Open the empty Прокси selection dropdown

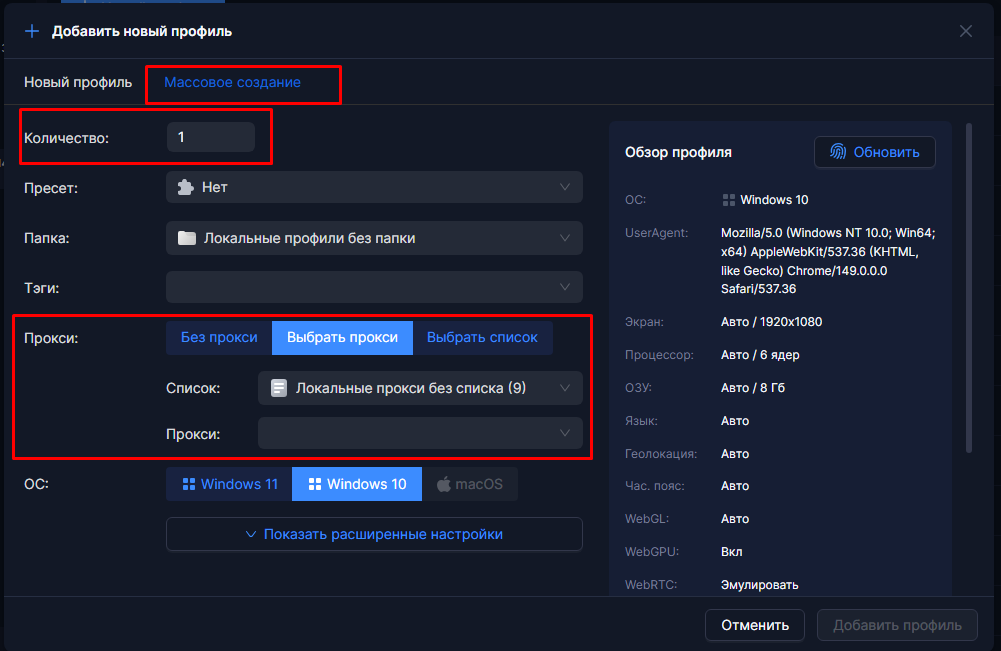point(420,433)
